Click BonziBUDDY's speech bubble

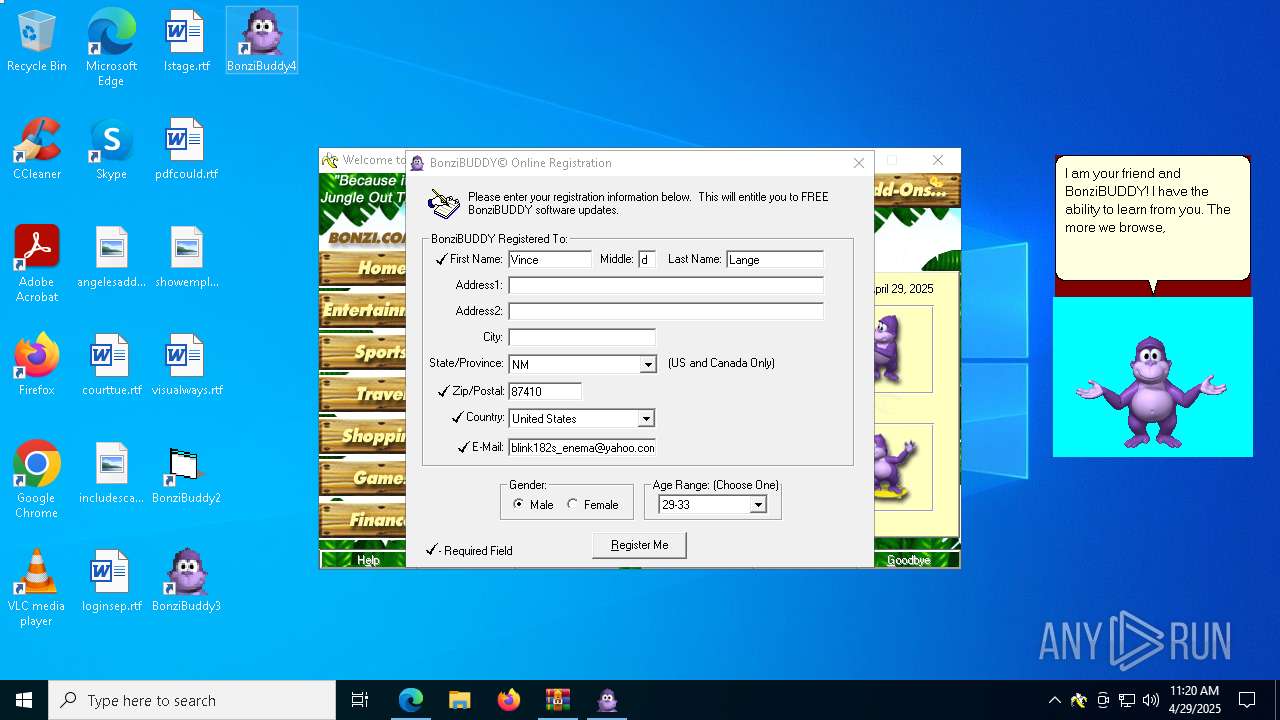click(1153, 218)
